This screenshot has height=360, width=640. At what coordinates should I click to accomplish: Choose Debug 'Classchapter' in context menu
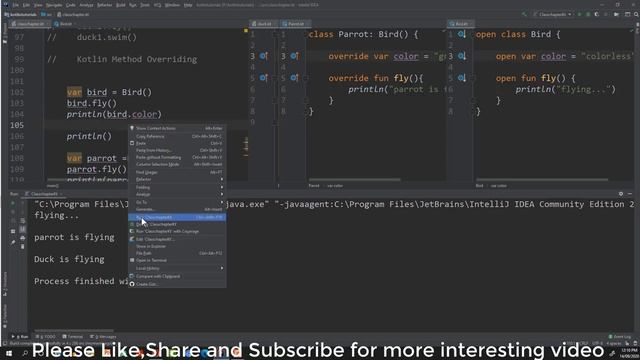(x=177, y=224)
